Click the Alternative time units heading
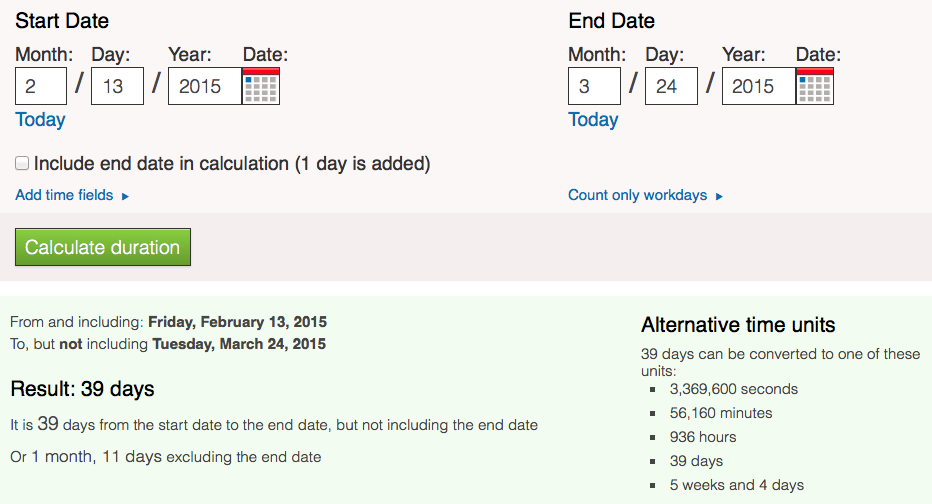 [x=738, y=325]
